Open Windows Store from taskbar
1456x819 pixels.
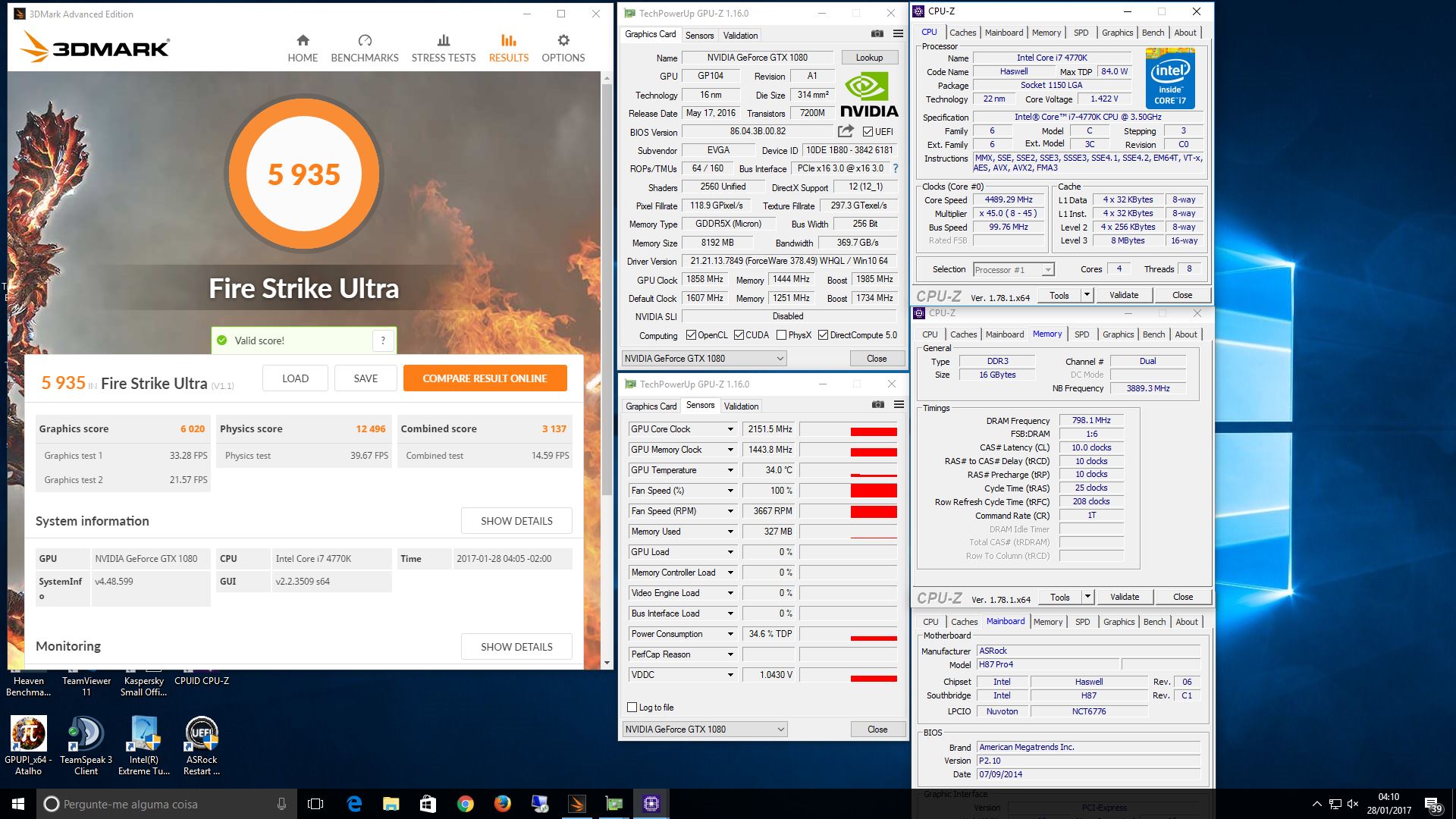(x=428, y=804)
